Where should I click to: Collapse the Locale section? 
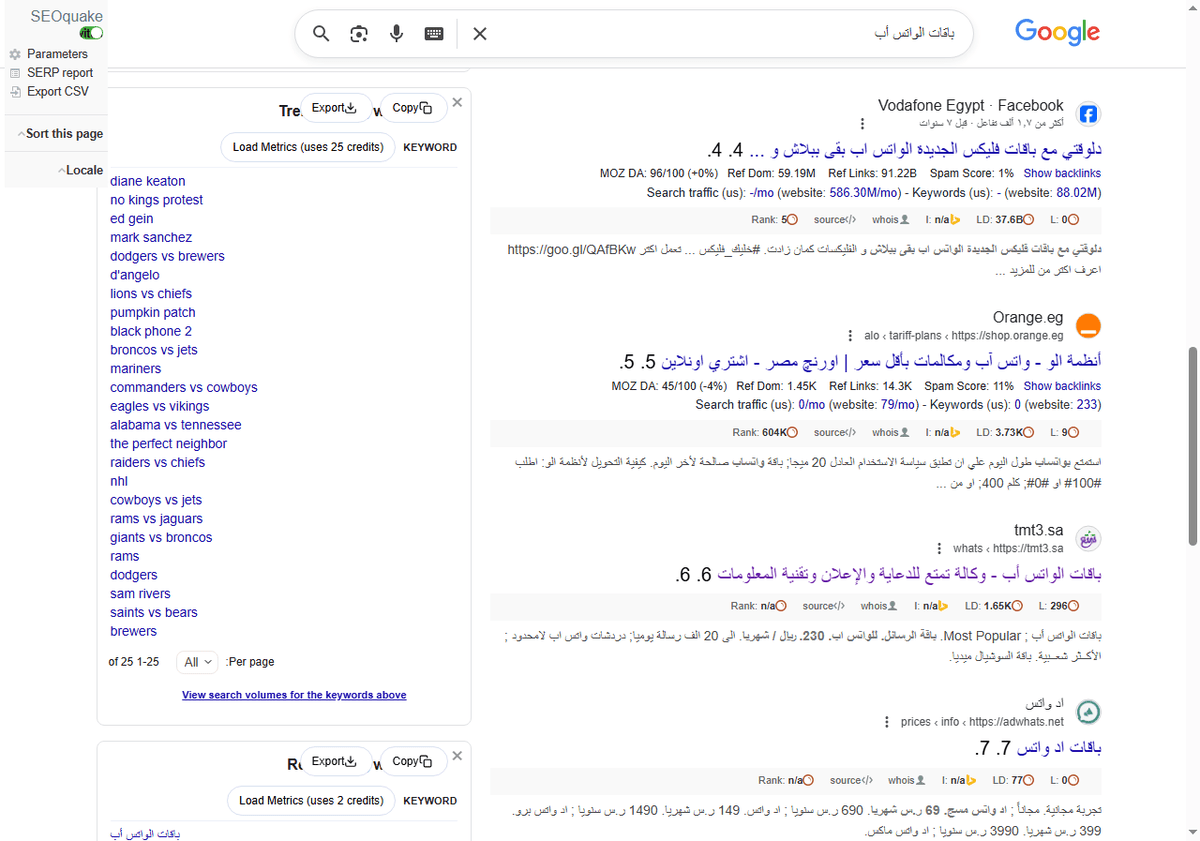(82, 170)
